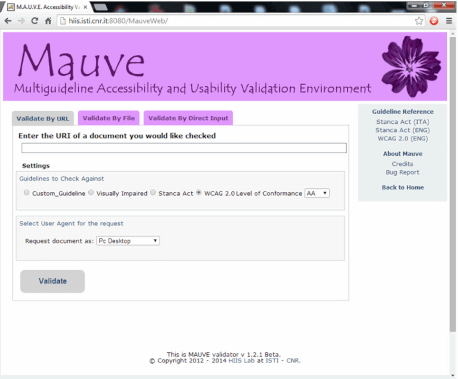
Task: Go back with the browser back arrow
Action: pyautogui.click(x=8, y=21)
